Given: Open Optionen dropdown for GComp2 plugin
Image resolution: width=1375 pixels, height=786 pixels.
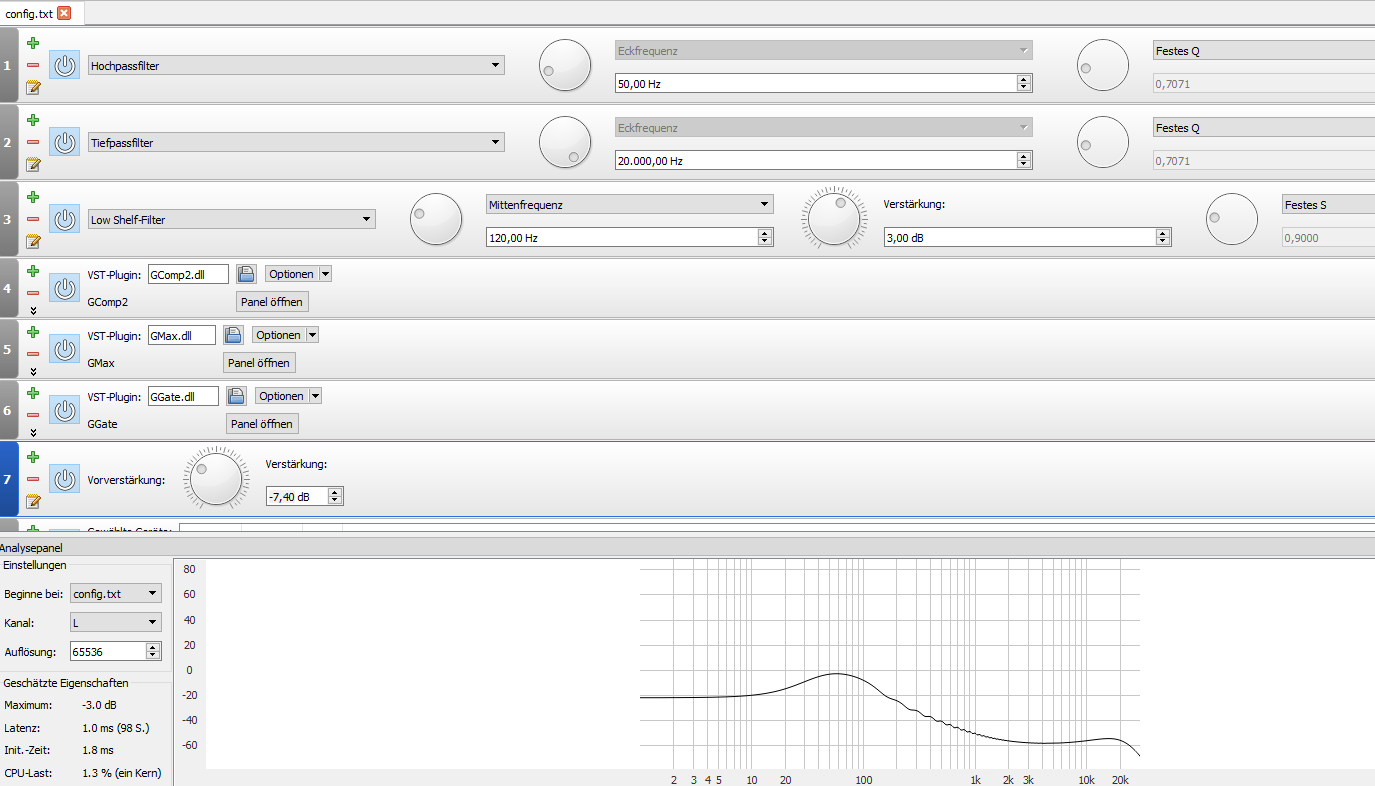Looking at the screenshot, I should point(298,274).
